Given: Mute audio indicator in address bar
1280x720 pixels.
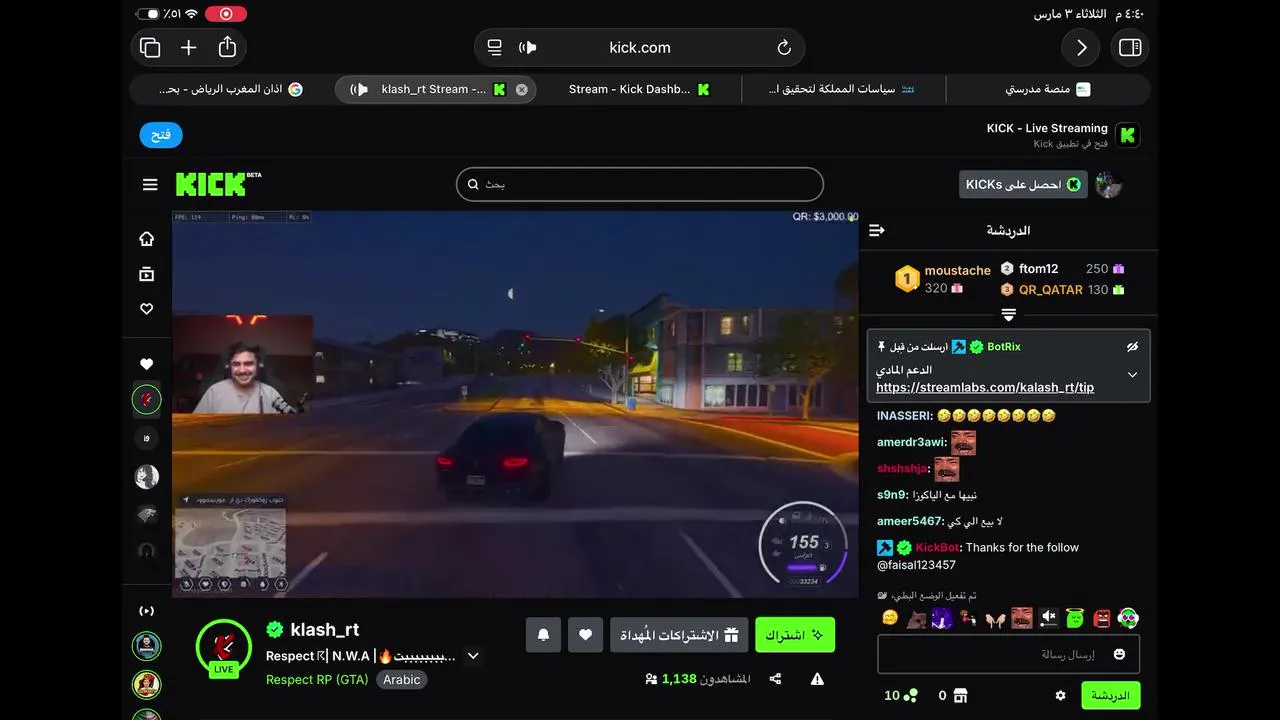Looking at the screenshot, I should [x=528, y=47].
